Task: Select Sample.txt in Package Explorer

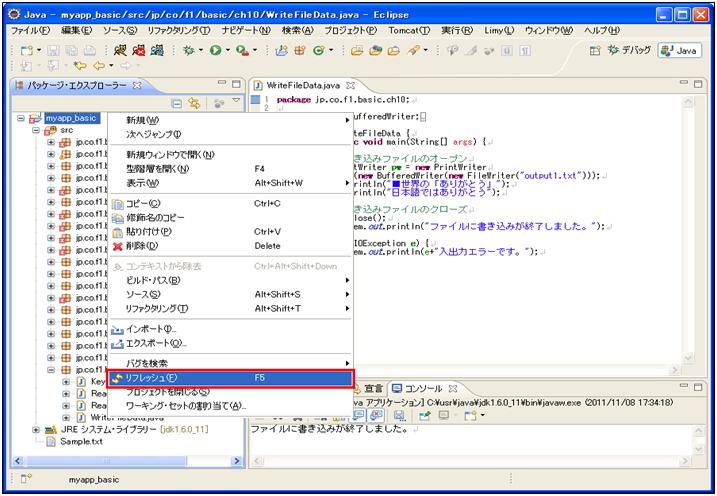Action: [81, 441]
